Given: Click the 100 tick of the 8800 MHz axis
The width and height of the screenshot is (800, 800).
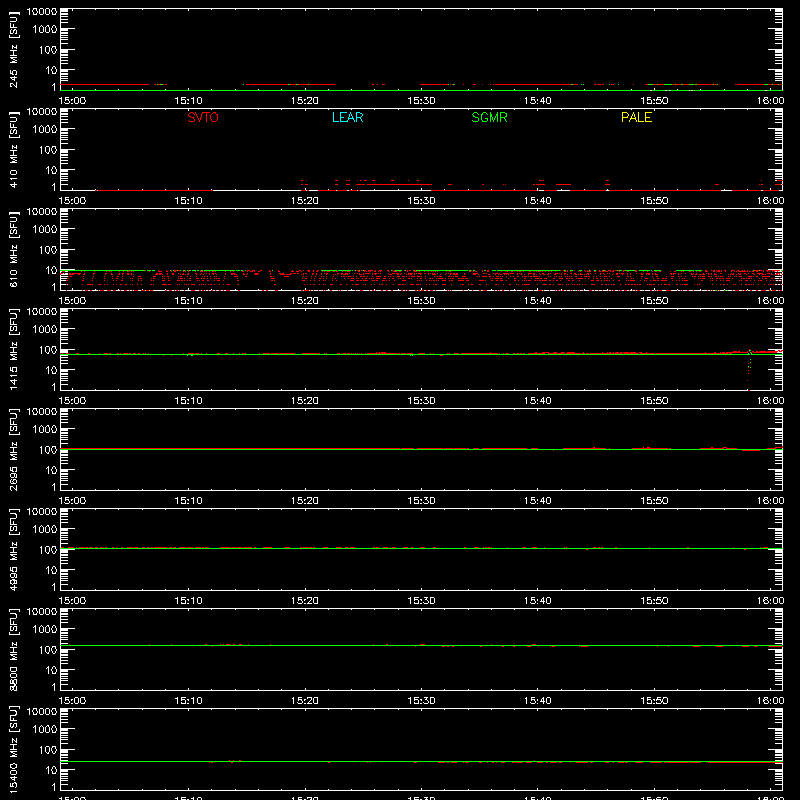Looking at the screenshot, I should pyautogui.click(x=48, y=649).
